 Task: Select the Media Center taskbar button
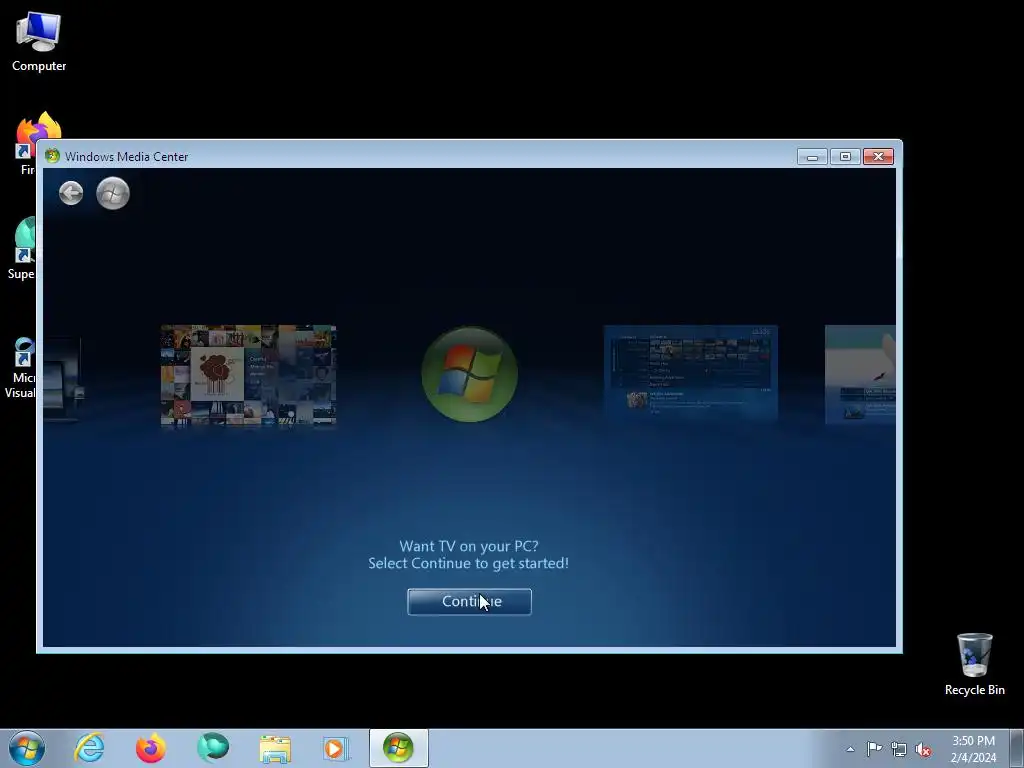coord(398,748)
